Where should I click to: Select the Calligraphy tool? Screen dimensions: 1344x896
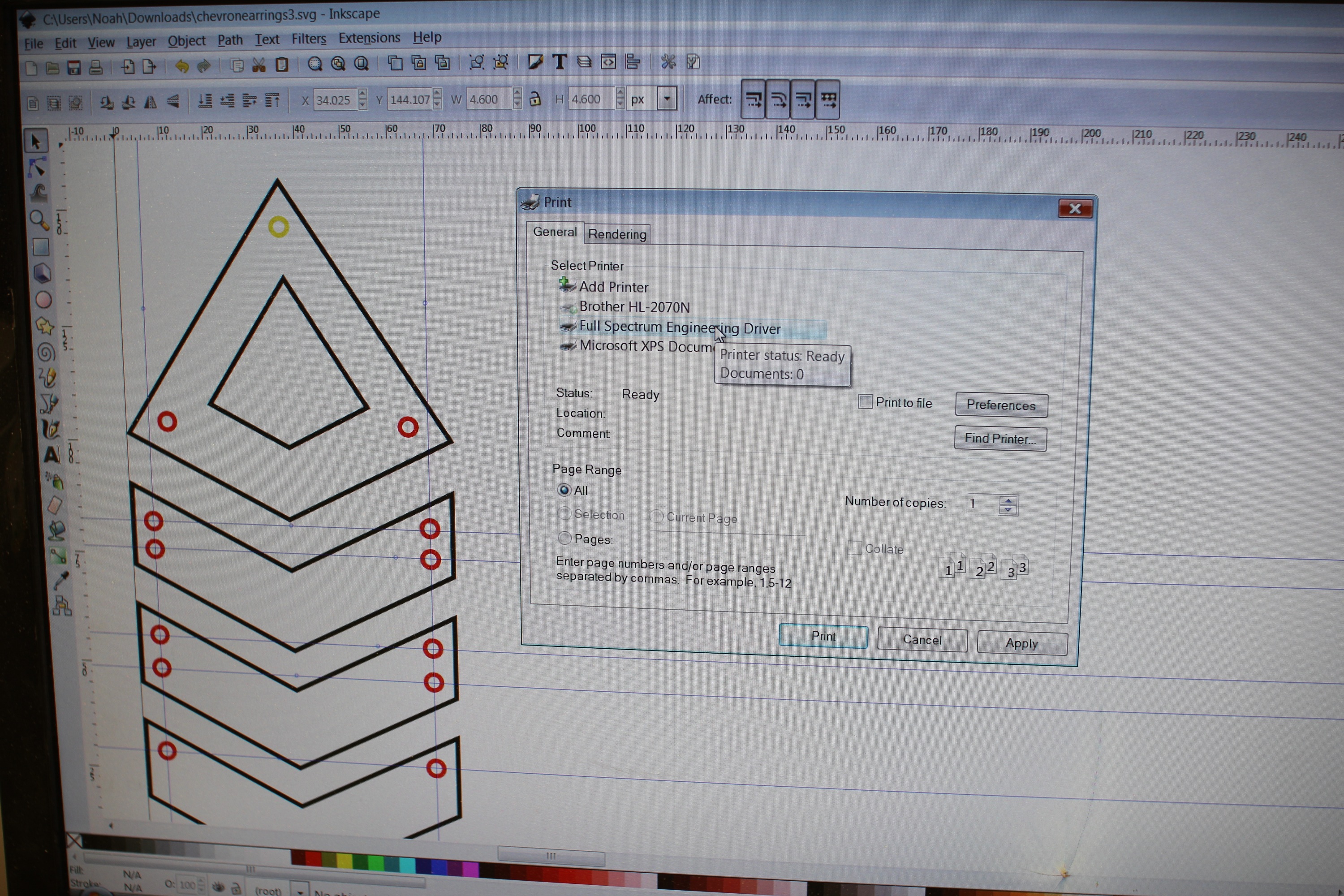point(50,429)
